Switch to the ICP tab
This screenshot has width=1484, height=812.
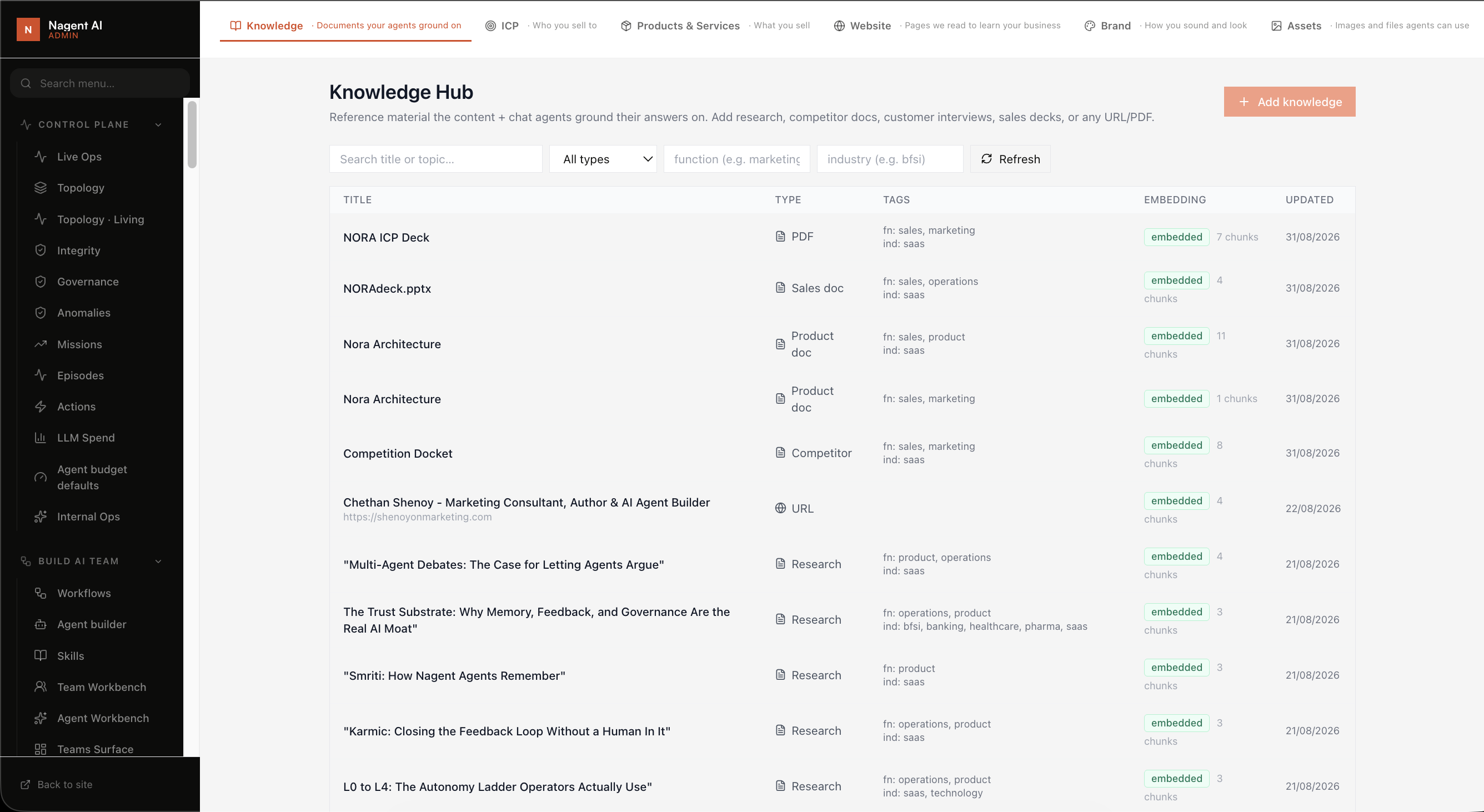(540, 26)
